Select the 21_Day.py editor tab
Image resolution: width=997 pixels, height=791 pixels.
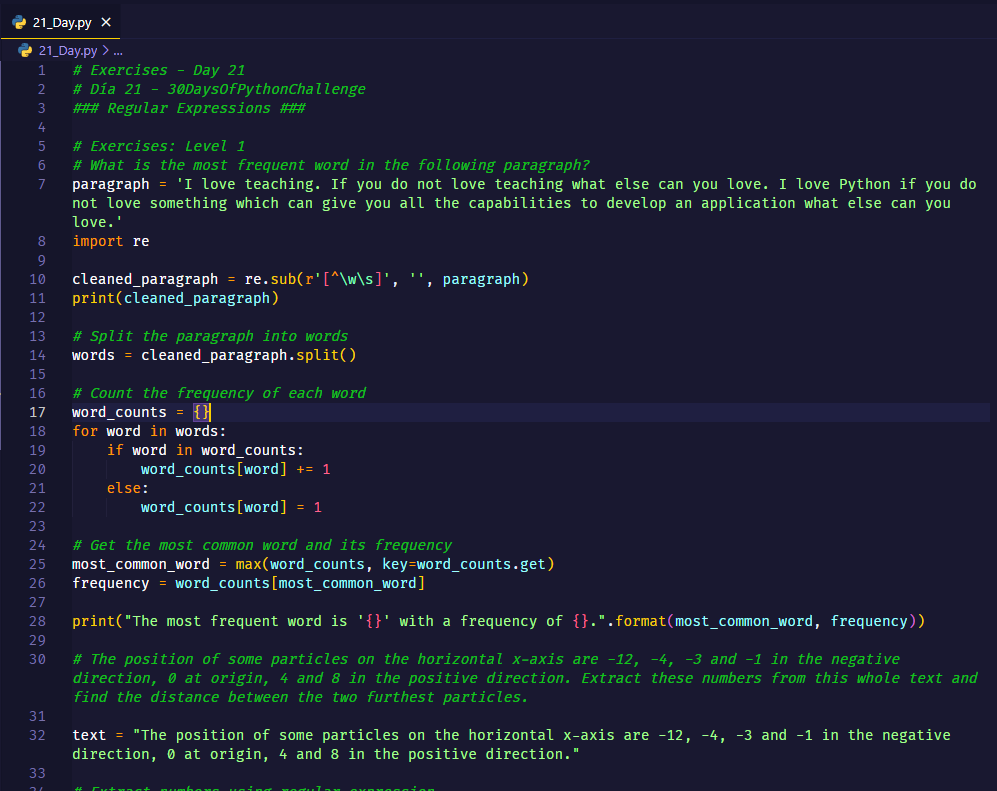[x=60, y=22]
